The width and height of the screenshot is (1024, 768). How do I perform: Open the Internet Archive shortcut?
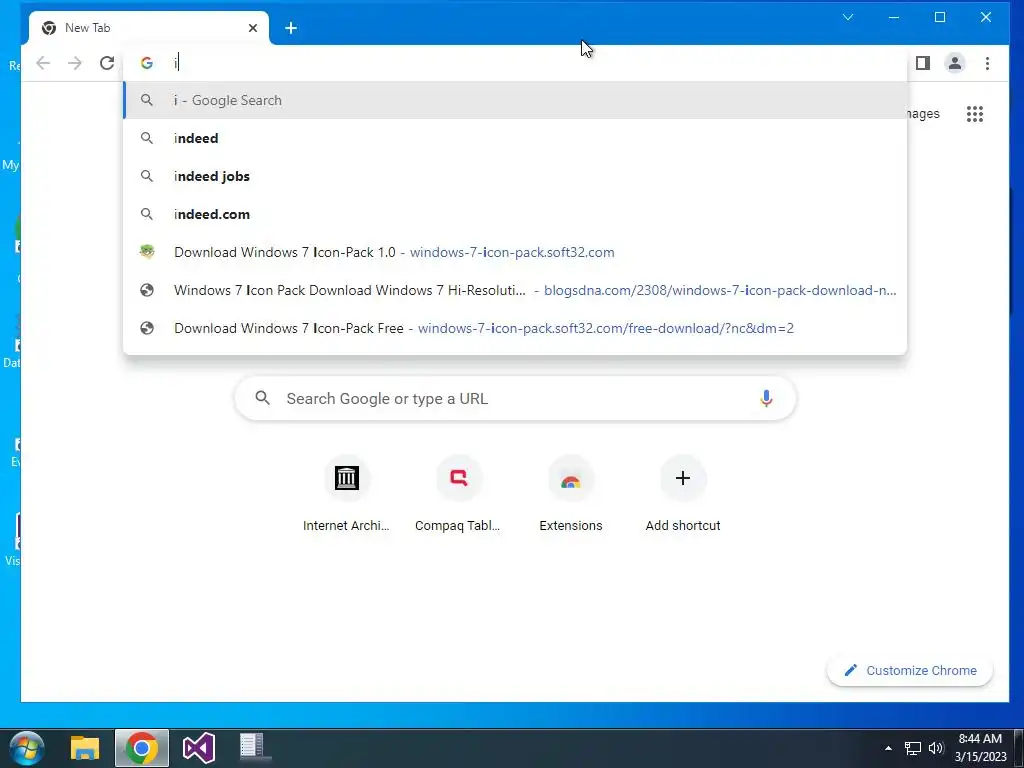tap(346, 495)
